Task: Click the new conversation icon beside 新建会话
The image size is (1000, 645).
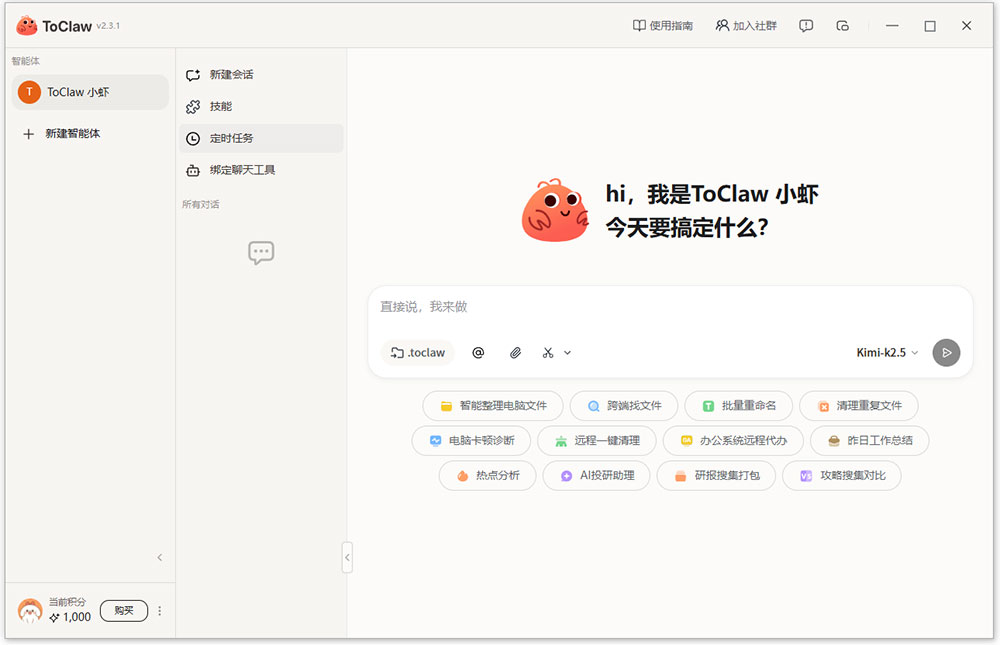Action: (x=193, y=75)
